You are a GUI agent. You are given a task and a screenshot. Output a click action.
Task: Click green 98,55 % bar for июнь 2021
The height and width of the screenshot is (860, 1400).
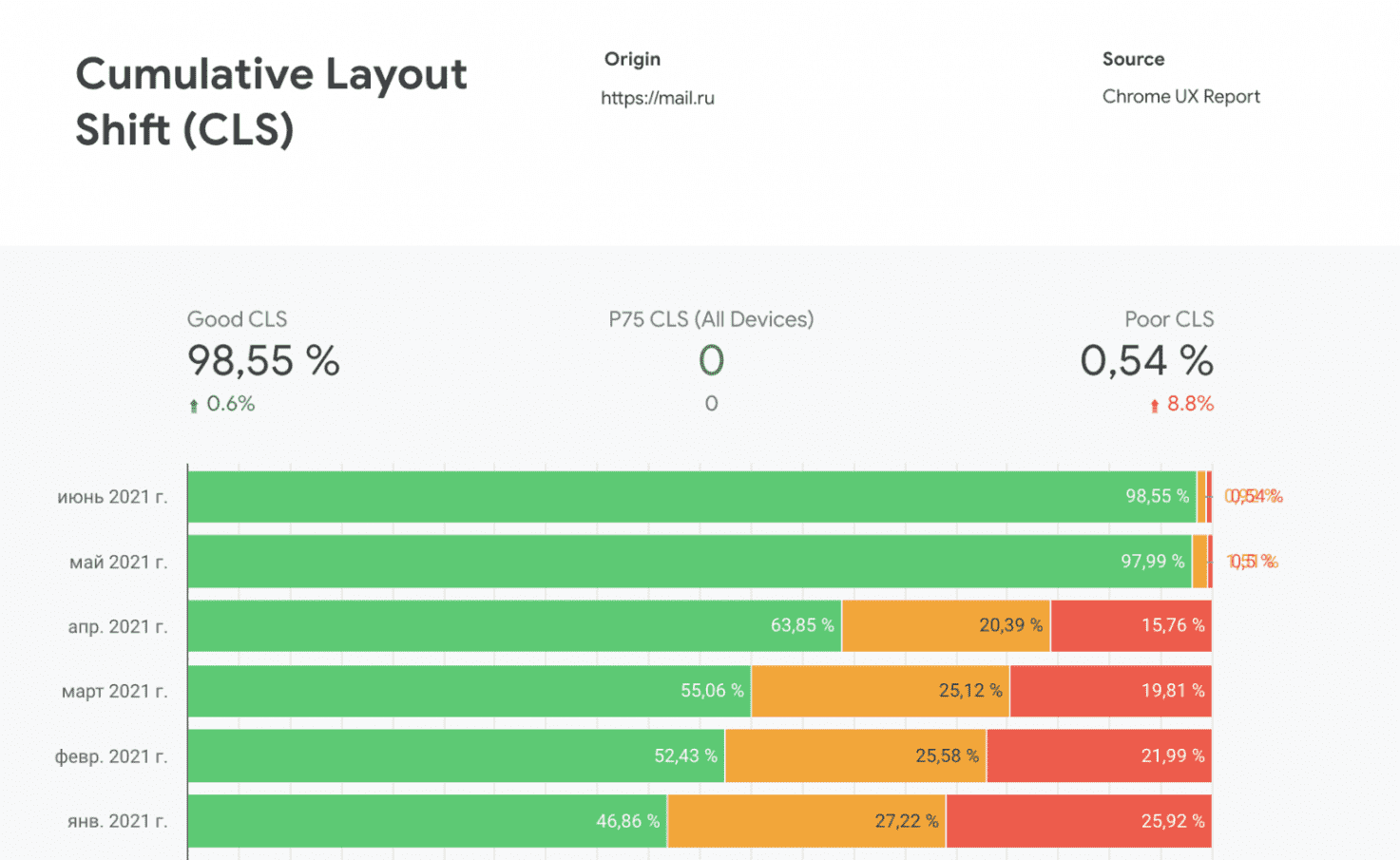click(x=691, y=496)
